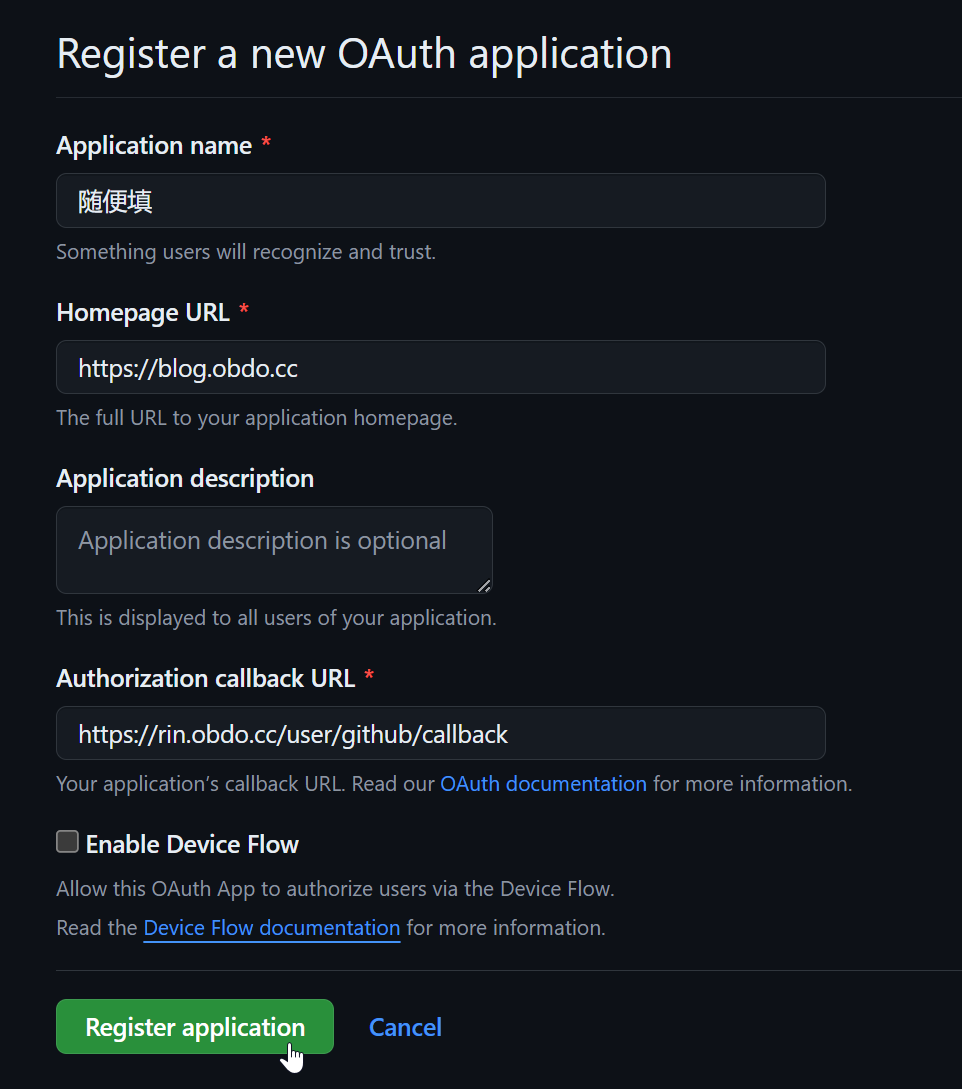The height and width of the screenshot is (1089, 962).
Task: Click the 'Authorization callback URL' label
Action: coord(205,679)
